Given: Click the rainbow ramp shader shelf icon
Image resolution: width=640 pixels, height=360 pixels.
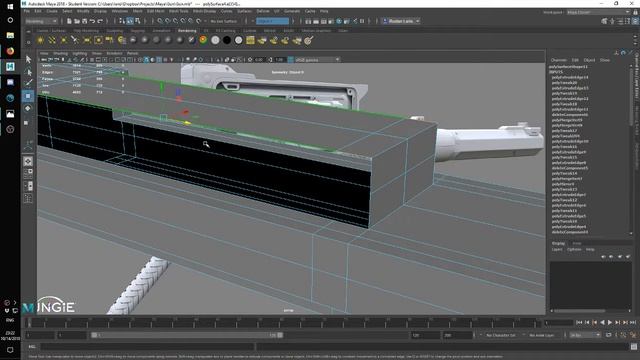Looking at the screenshot, I should [x=203, y=40].
